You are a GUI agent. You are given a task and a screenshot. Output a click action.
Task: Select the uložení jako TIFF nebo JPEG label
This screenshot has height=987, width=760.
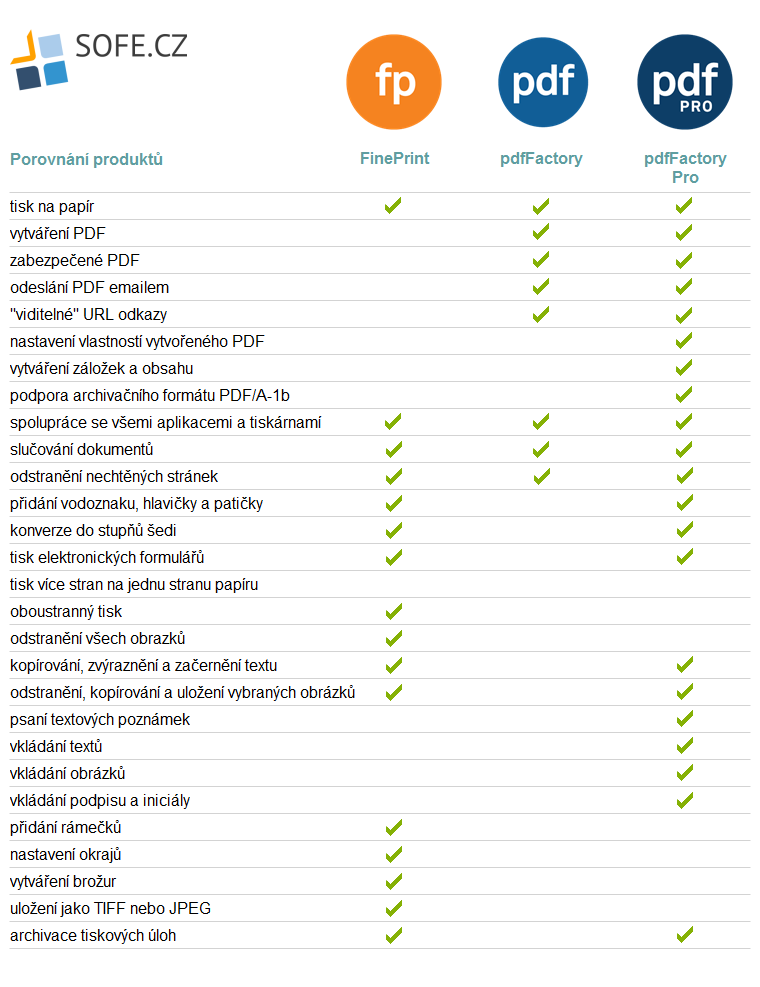tap(110, 908)
